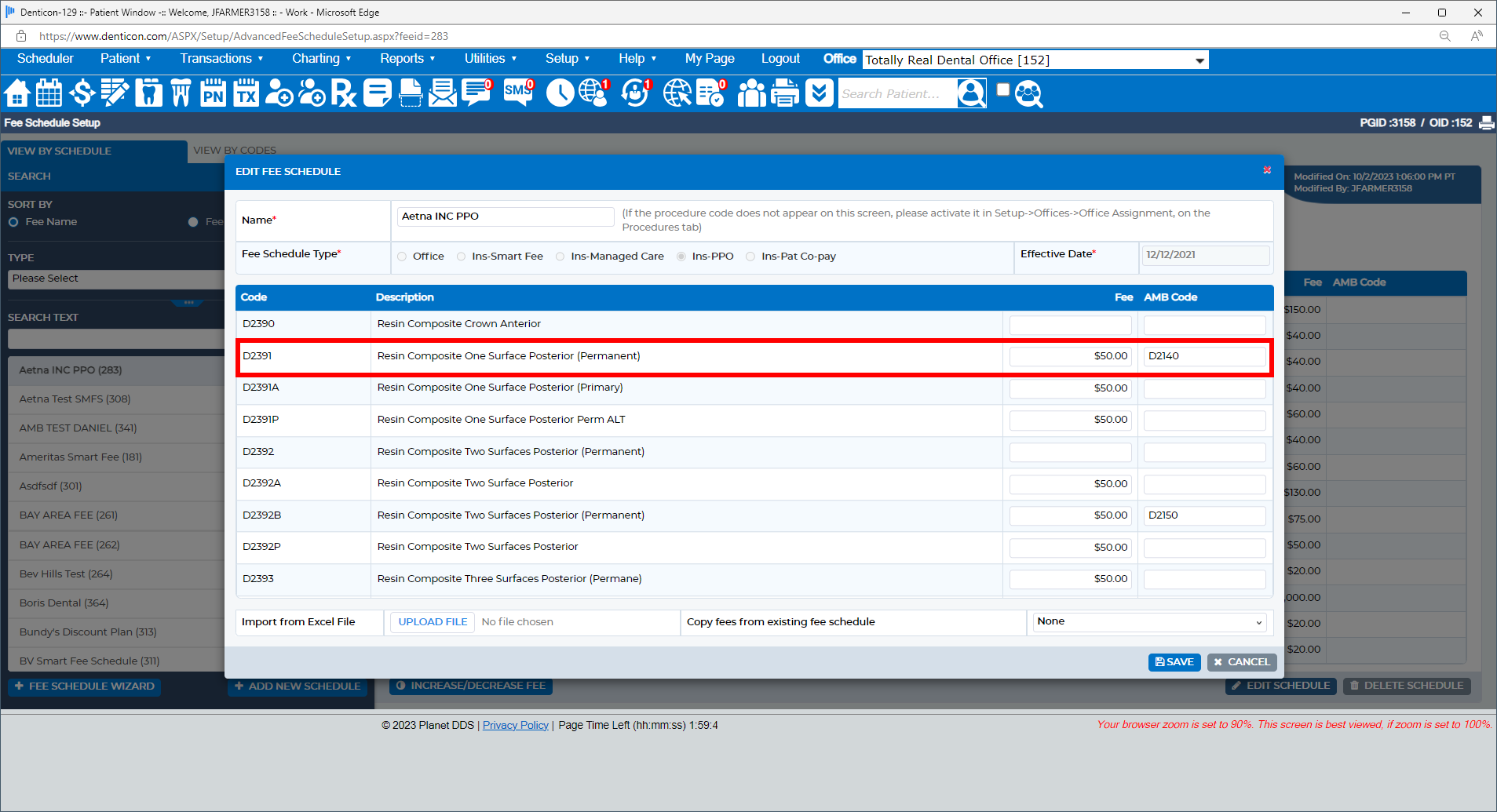This screenshot has width=1497, height=812.
Task: Click the D2391 fee input field
Action: (1071, 356)
